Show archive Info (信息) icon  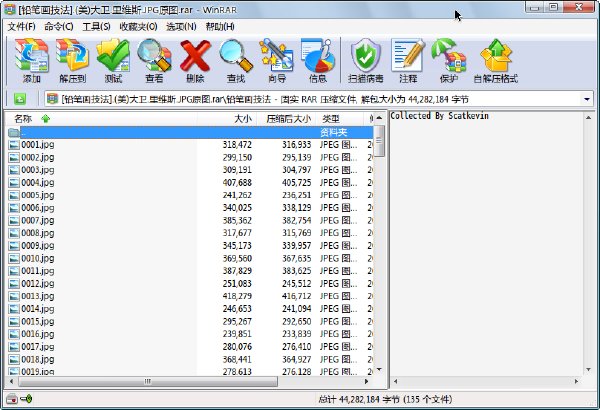tap(318, 61)
